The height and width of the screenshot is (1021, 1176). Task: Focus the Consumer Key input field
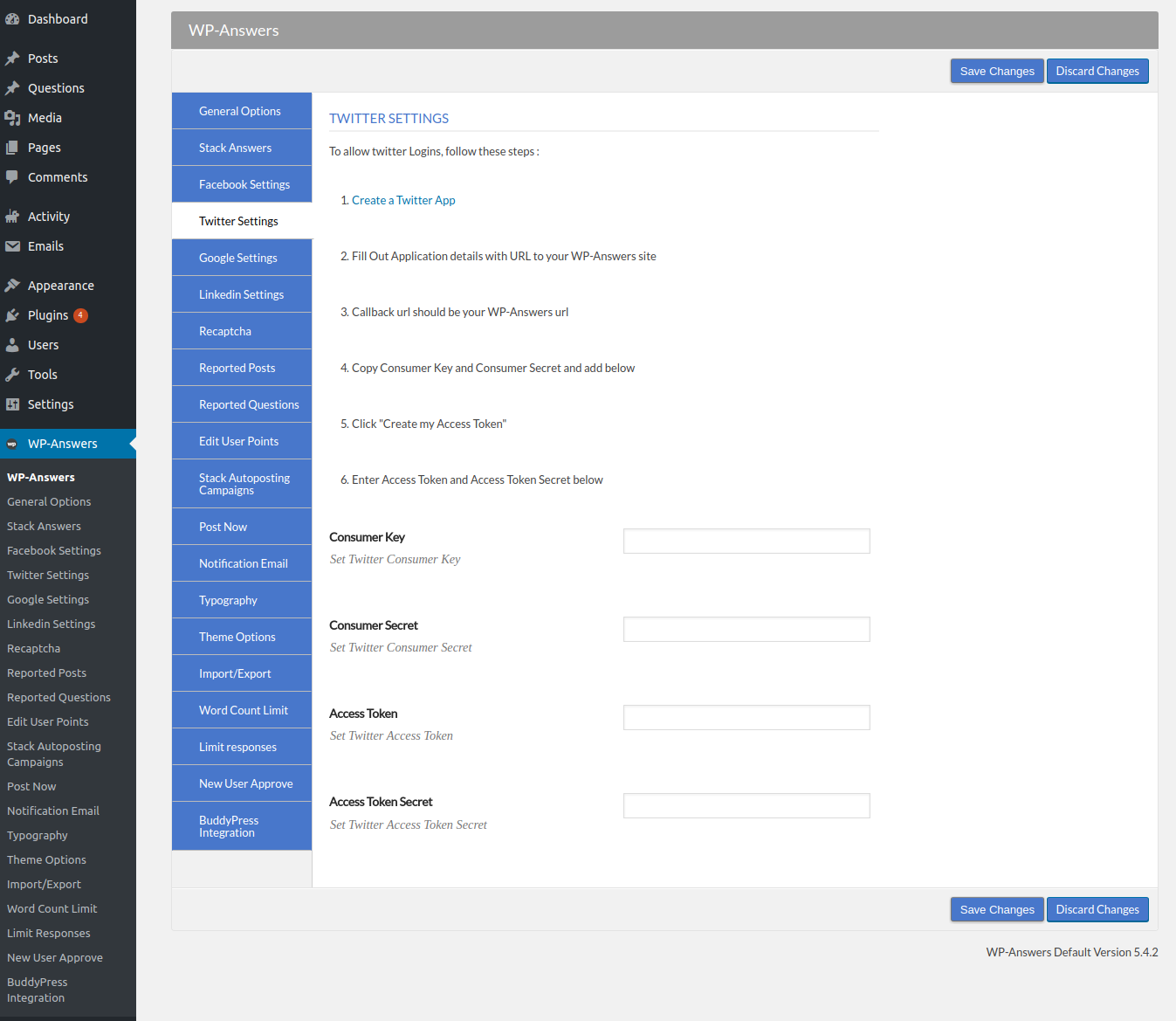tap(746, 541)
